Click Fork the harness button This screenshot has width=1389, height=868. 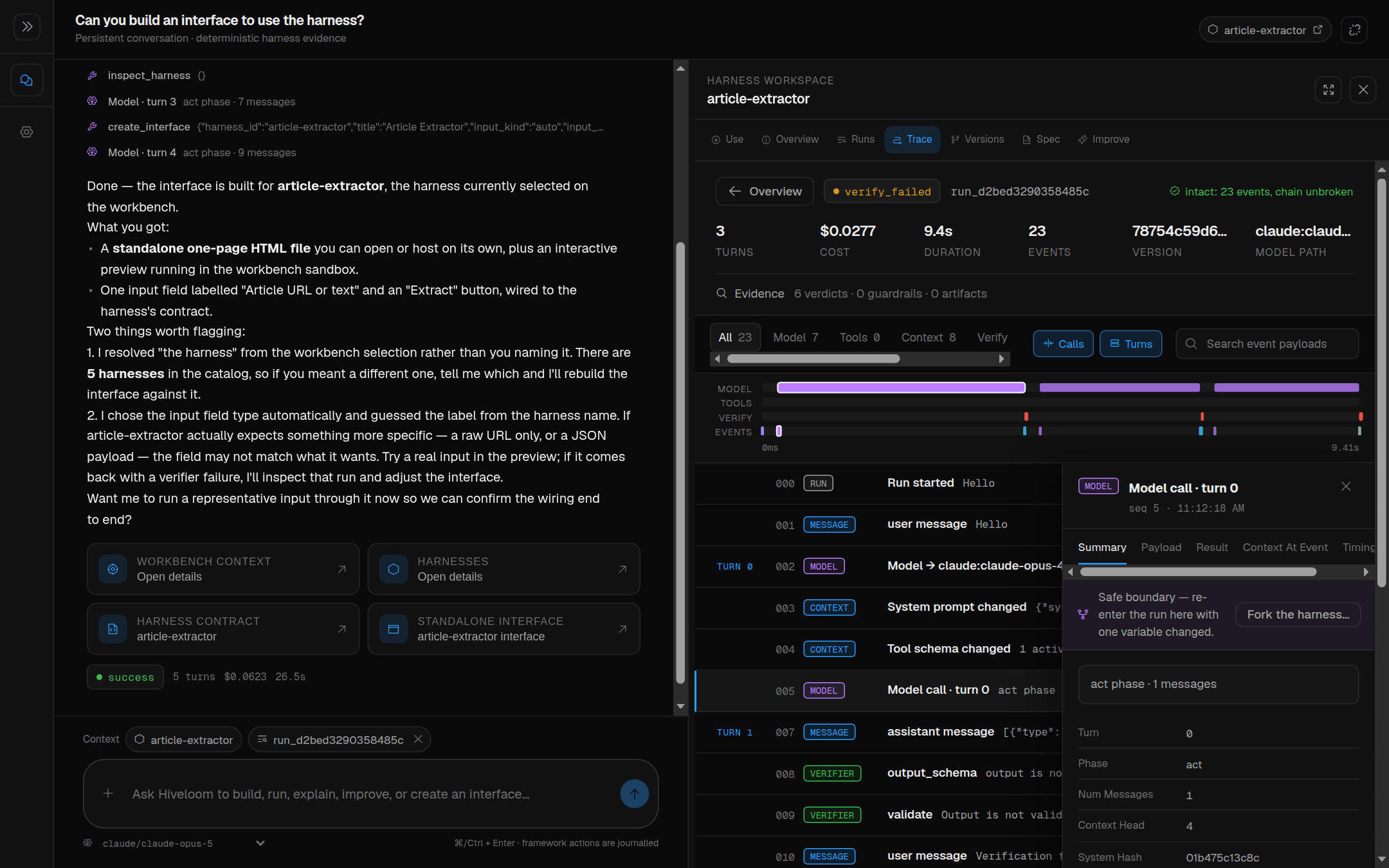1298,615
